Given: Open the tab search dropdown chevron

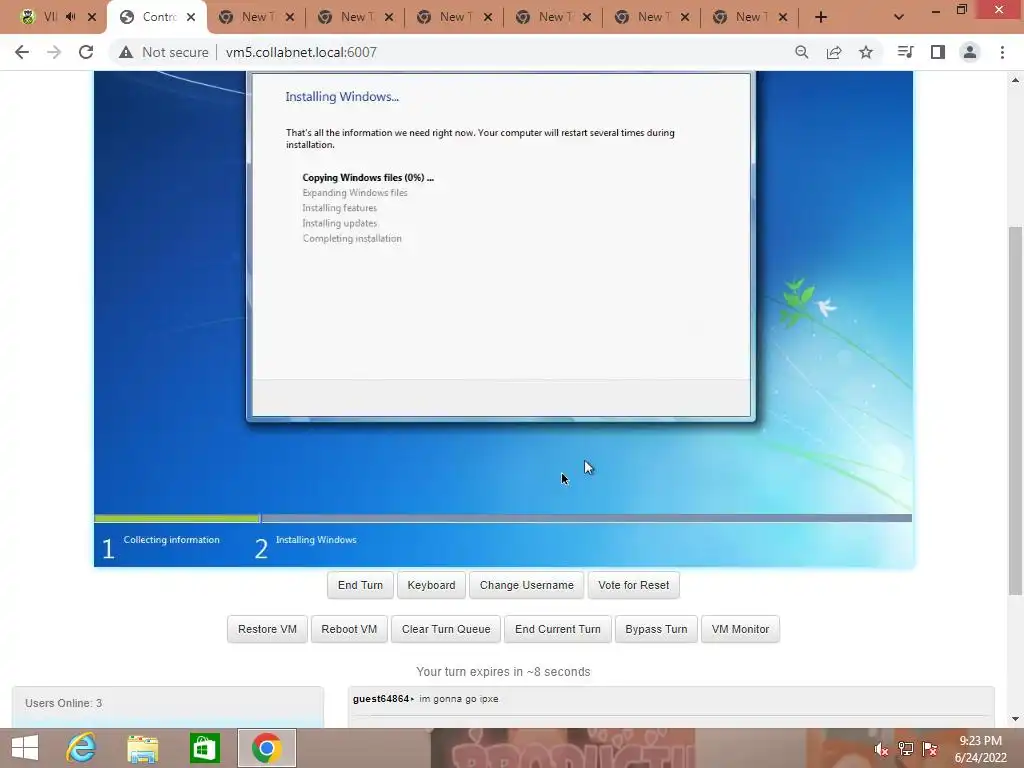Looking at the screenshot, I should pyautogui.click(x=899, y=17).
